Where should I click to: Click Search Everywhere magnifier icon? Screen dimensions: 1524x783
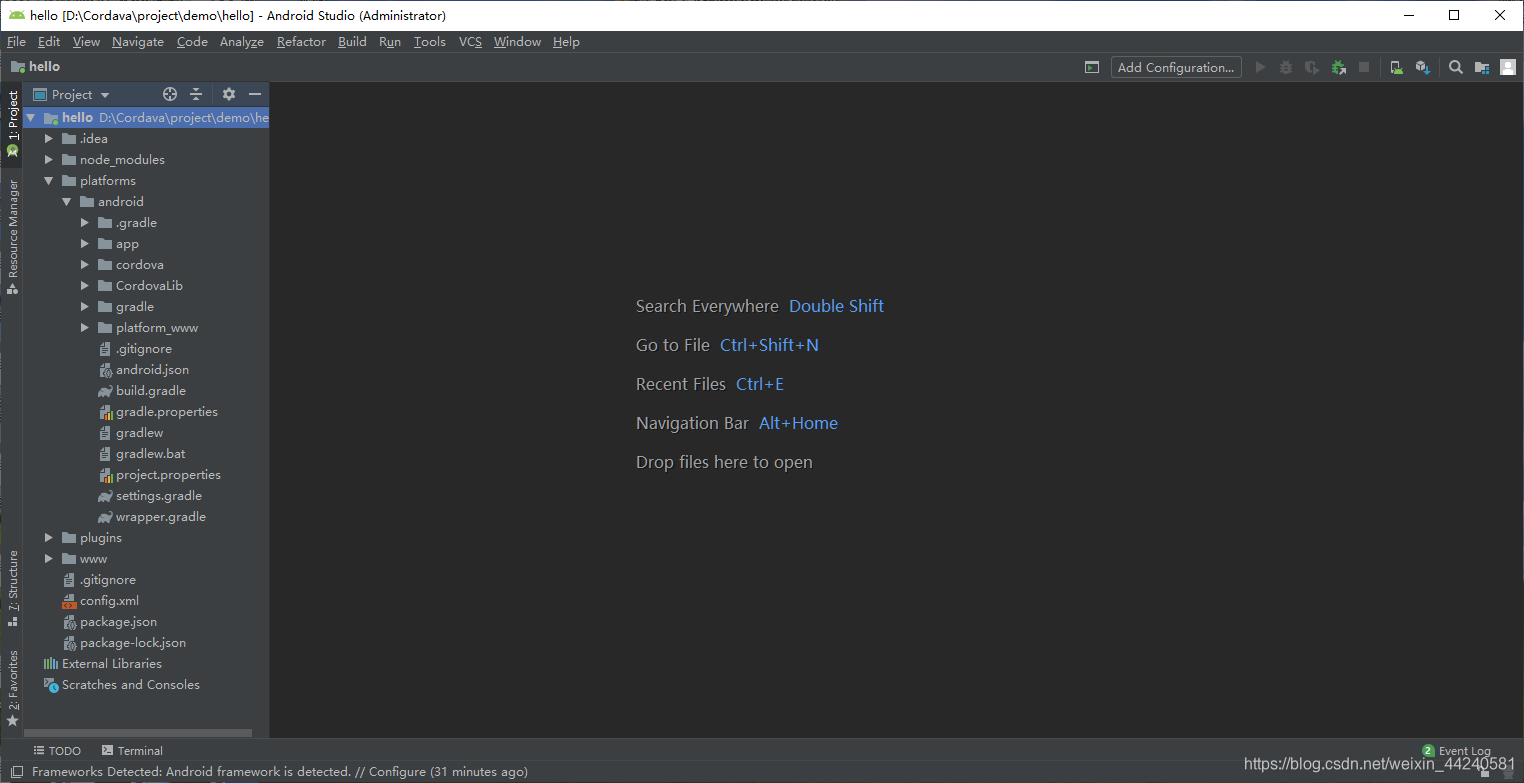[1456, 67]
